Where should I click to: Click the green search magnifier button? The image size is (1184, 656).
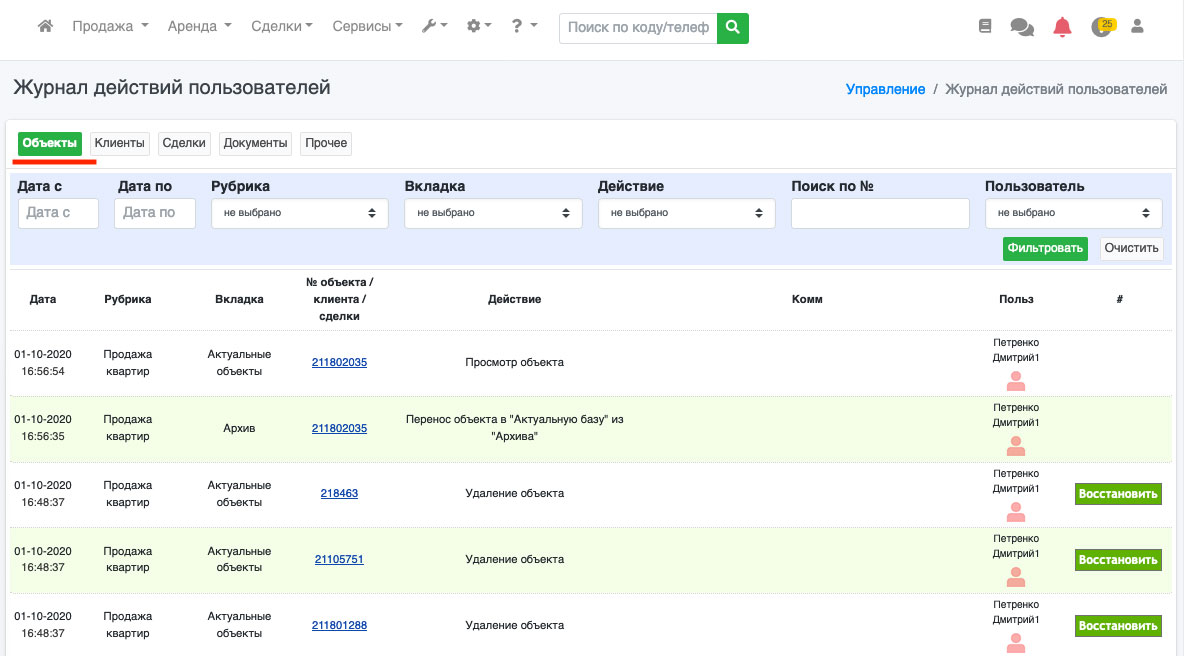733,28
